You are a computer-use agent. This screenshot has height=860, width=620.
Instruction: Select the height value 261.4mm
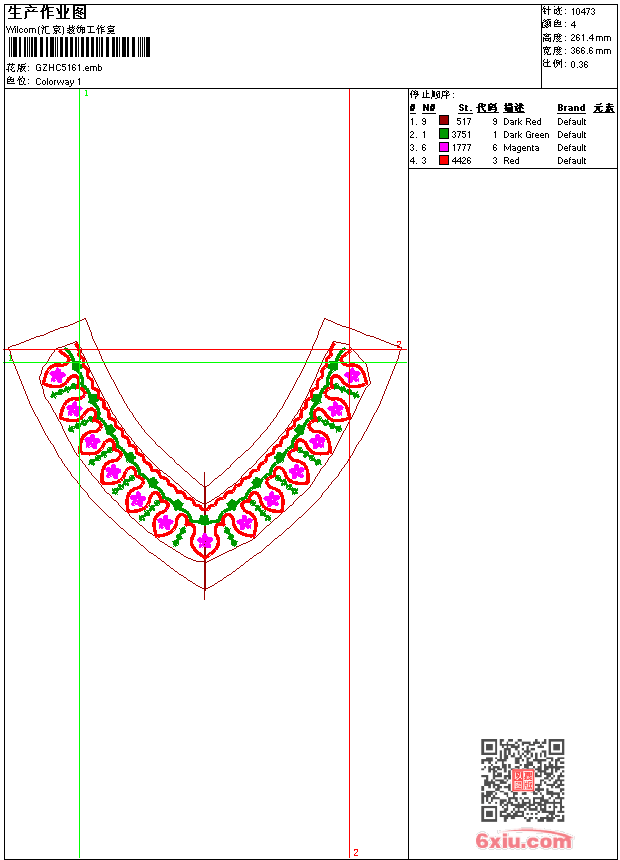click(x=590, y=38)
